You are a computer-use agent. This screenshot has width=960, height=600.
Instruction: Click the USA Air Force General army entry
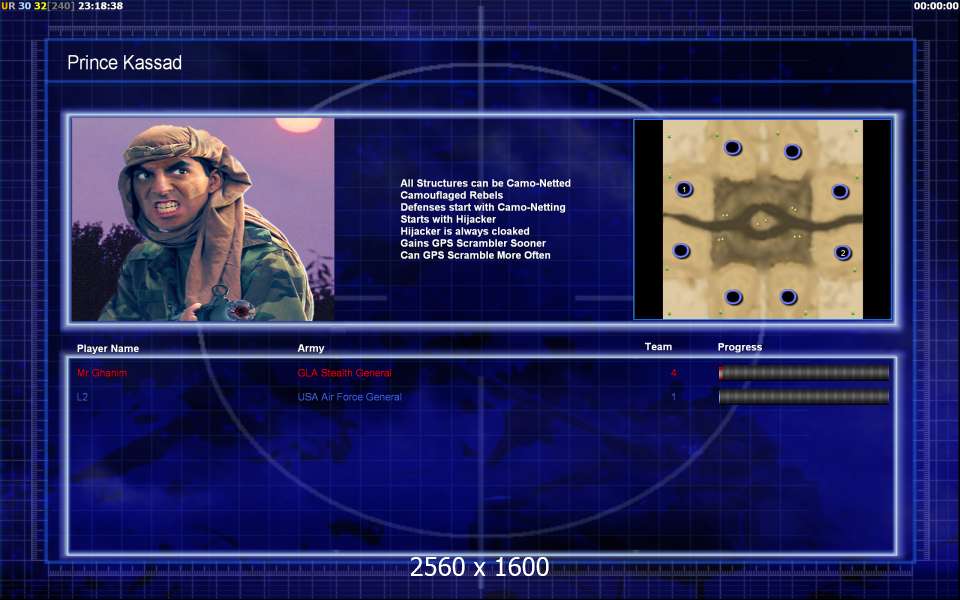coord(349,397)
